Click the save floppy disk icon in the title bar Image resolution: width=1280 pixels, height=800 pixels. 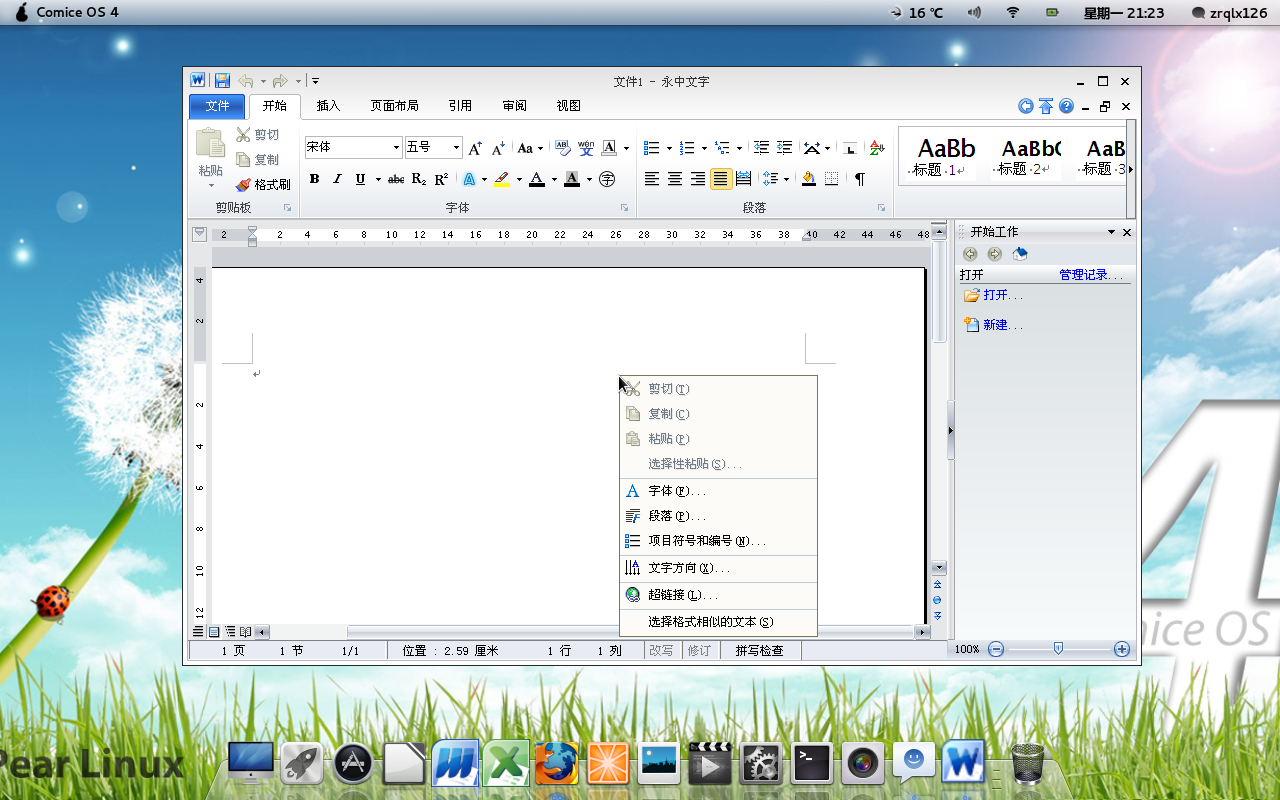tap(222, 81)
